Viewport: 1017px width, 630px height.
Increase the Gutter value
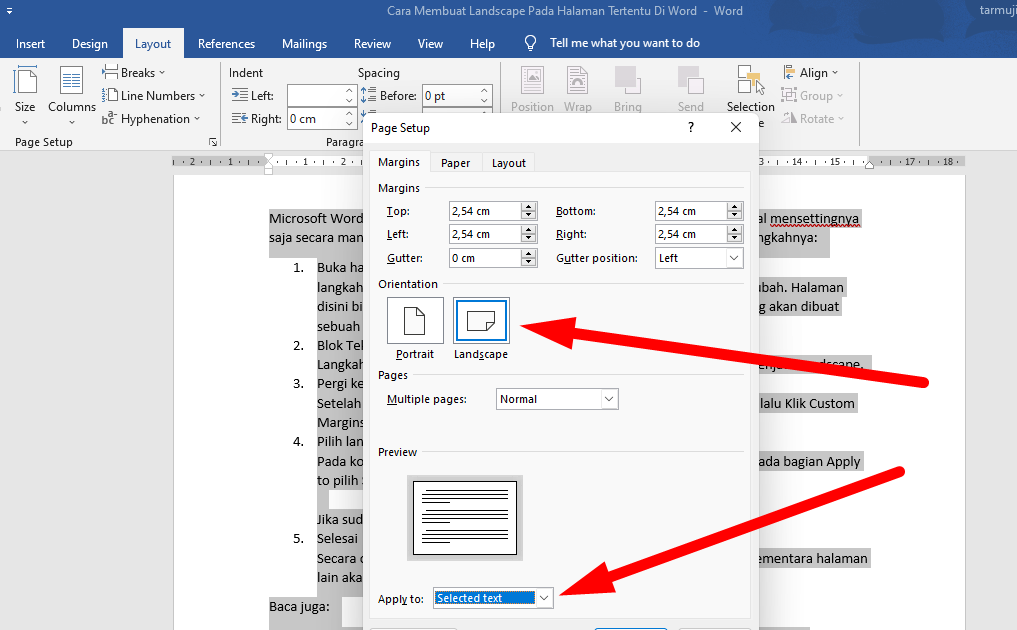pyautogui.click(x=529, y=253)
